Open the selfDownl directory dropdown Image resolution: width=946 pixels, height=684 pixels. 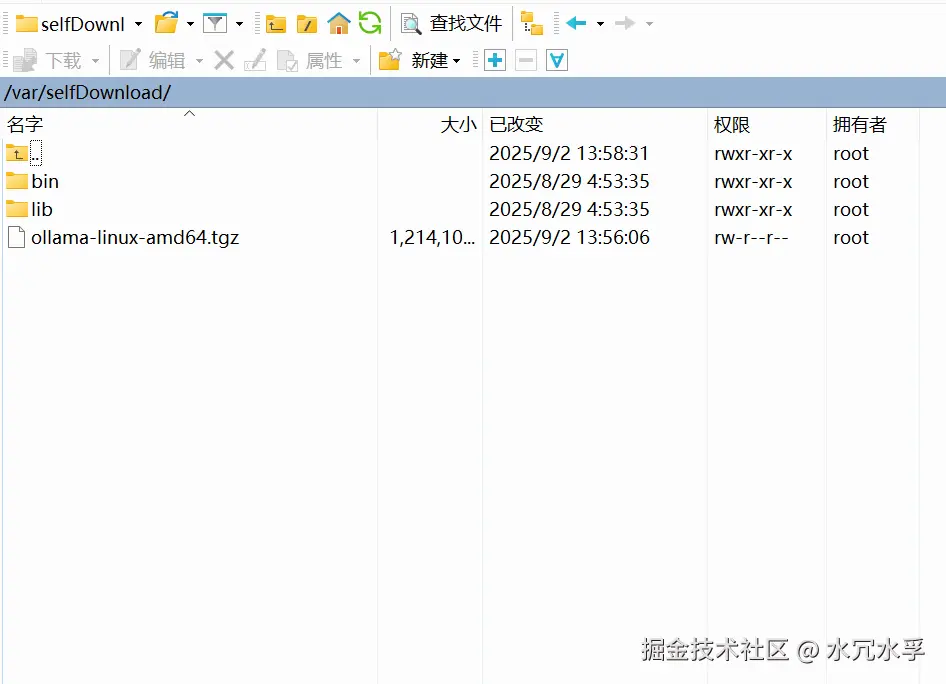tap(79, 24)
